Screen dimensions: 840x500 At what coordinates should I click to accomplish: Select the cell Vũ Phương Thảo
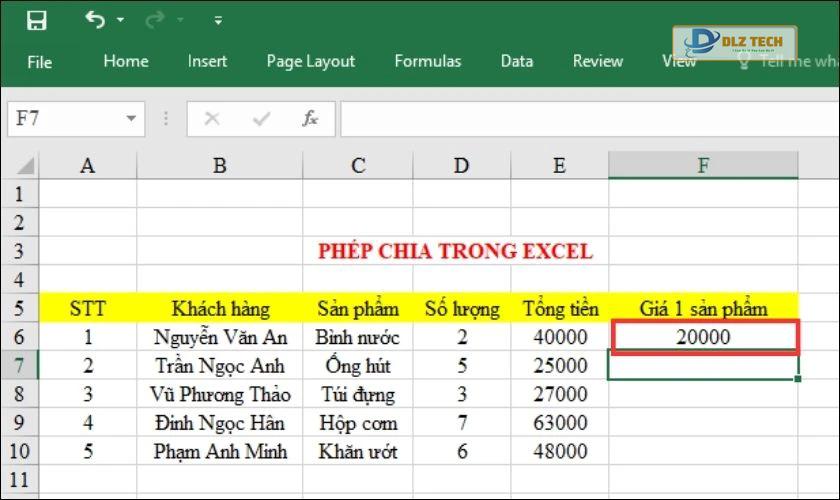coord(220,394)
